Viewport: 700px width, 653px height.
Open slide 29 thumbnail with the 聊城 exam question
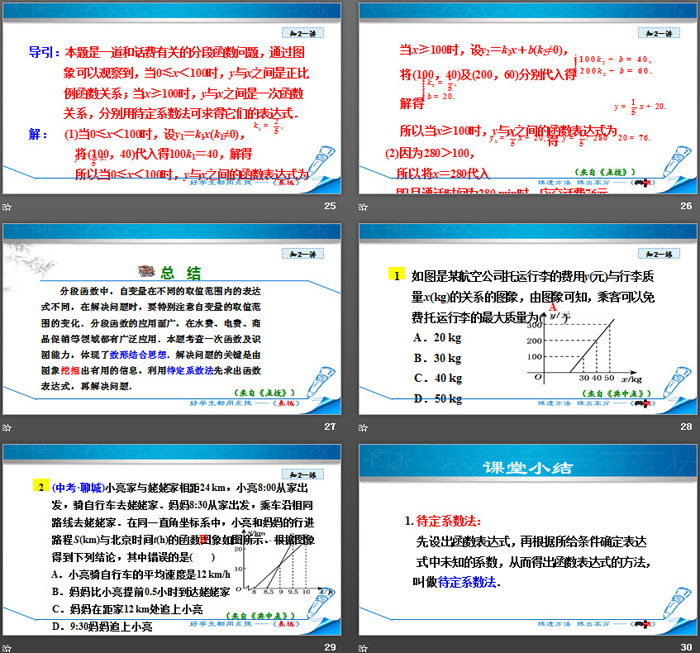coord(172,540)
